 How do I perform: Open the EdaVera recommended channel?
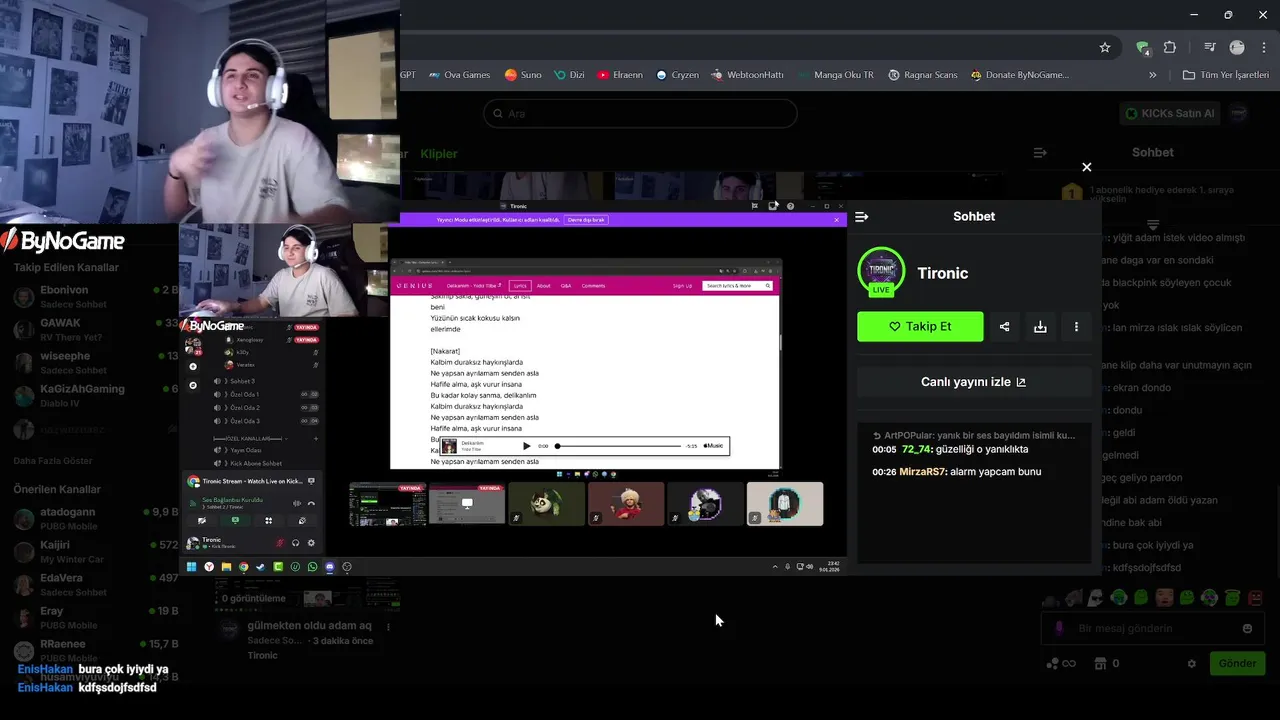pos(96,584)
